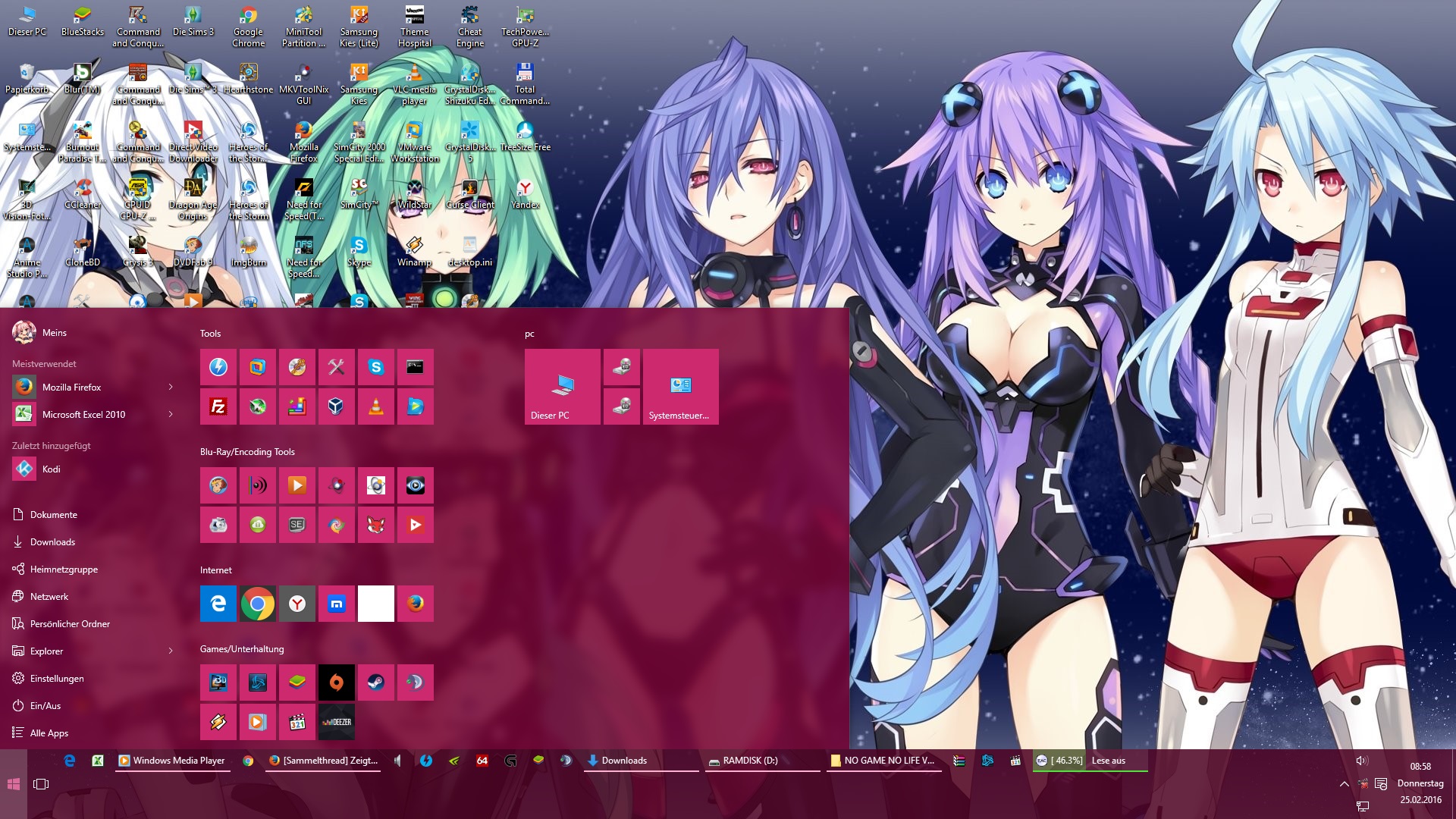Screen dimensions: 1456x819
Task: Click the Microsoft Edge tile in Internet group
Action: (218, 604)
